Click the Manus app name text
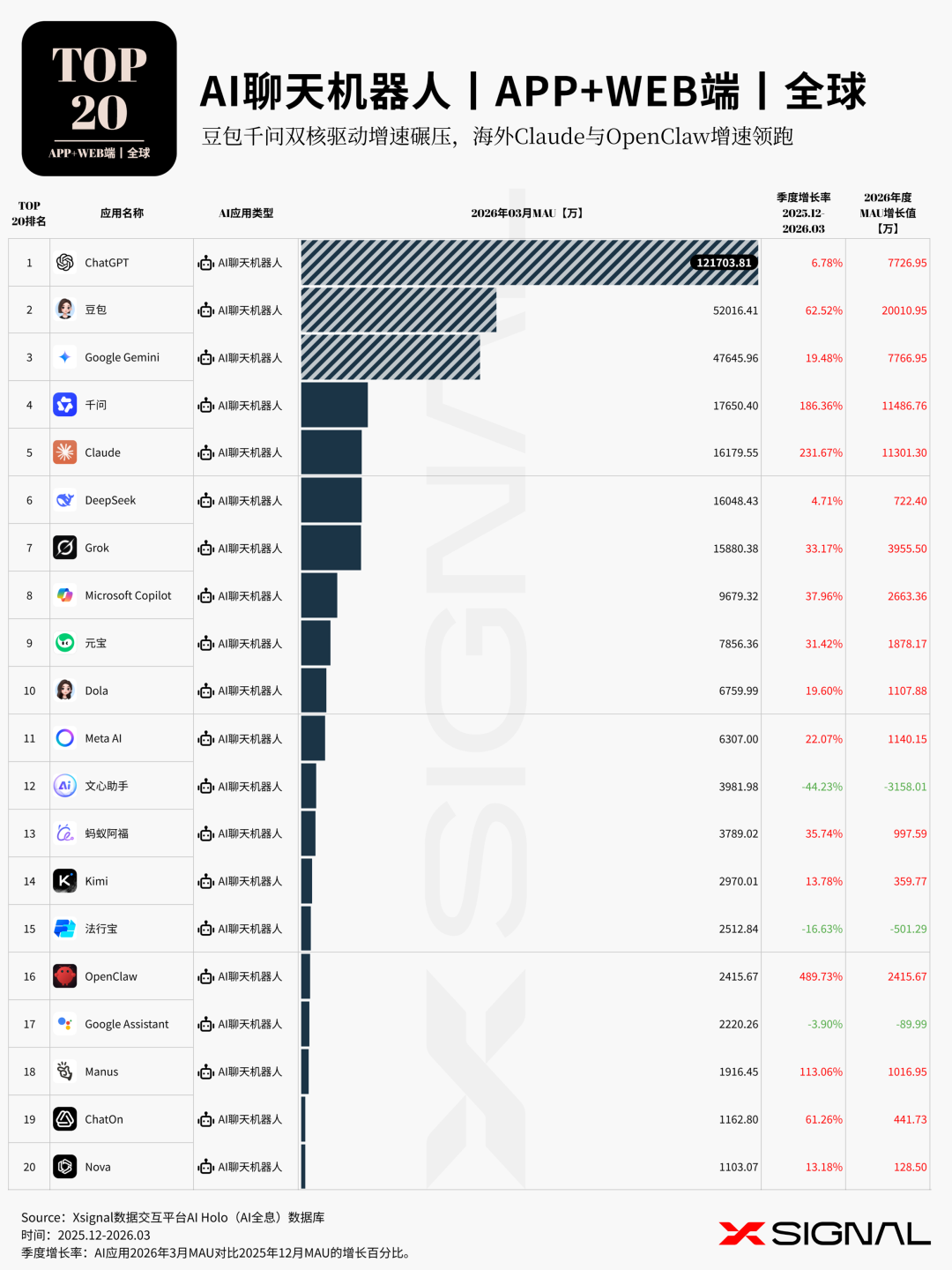 (x=101, y=1072)
